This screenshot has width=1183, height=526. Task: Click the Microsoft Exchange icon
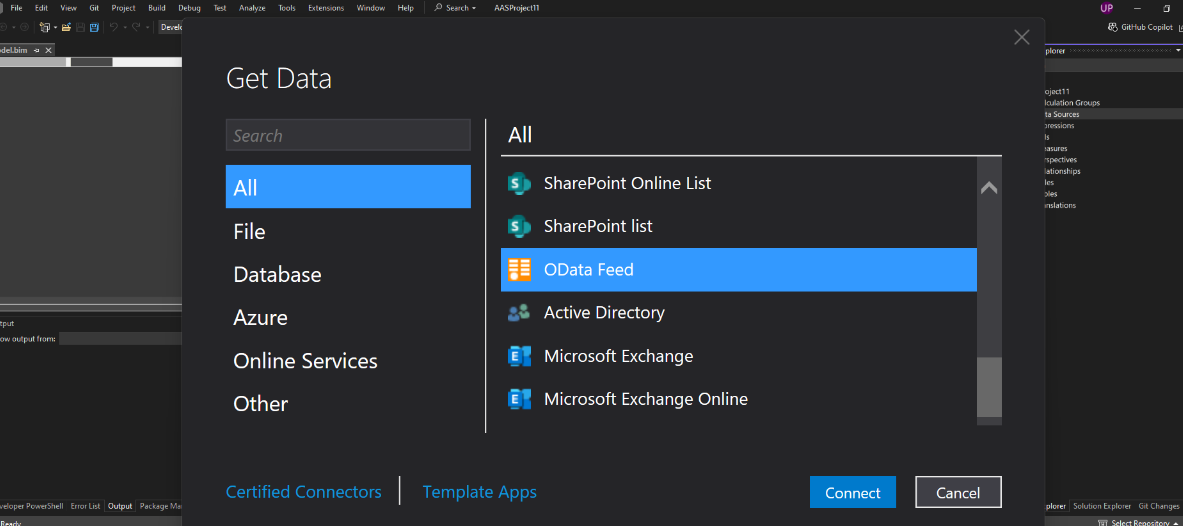519,355
